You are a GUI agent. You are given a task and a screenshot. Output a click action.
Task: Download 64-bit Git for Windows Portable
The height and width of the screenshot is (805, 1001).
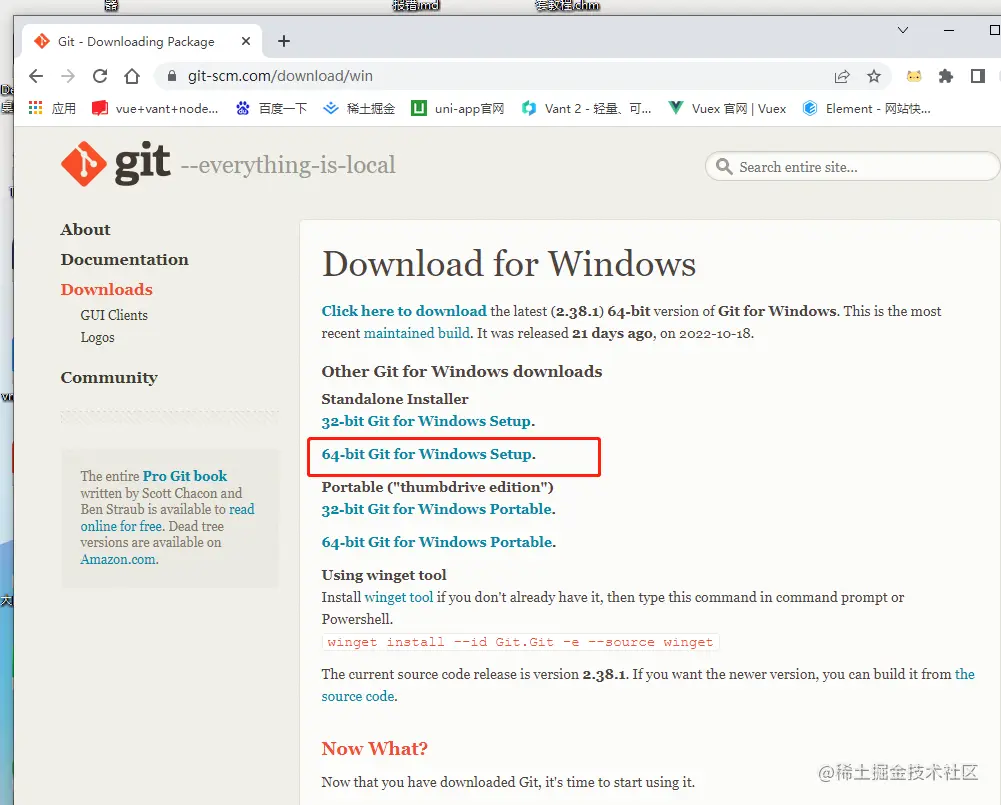point(437,542)
